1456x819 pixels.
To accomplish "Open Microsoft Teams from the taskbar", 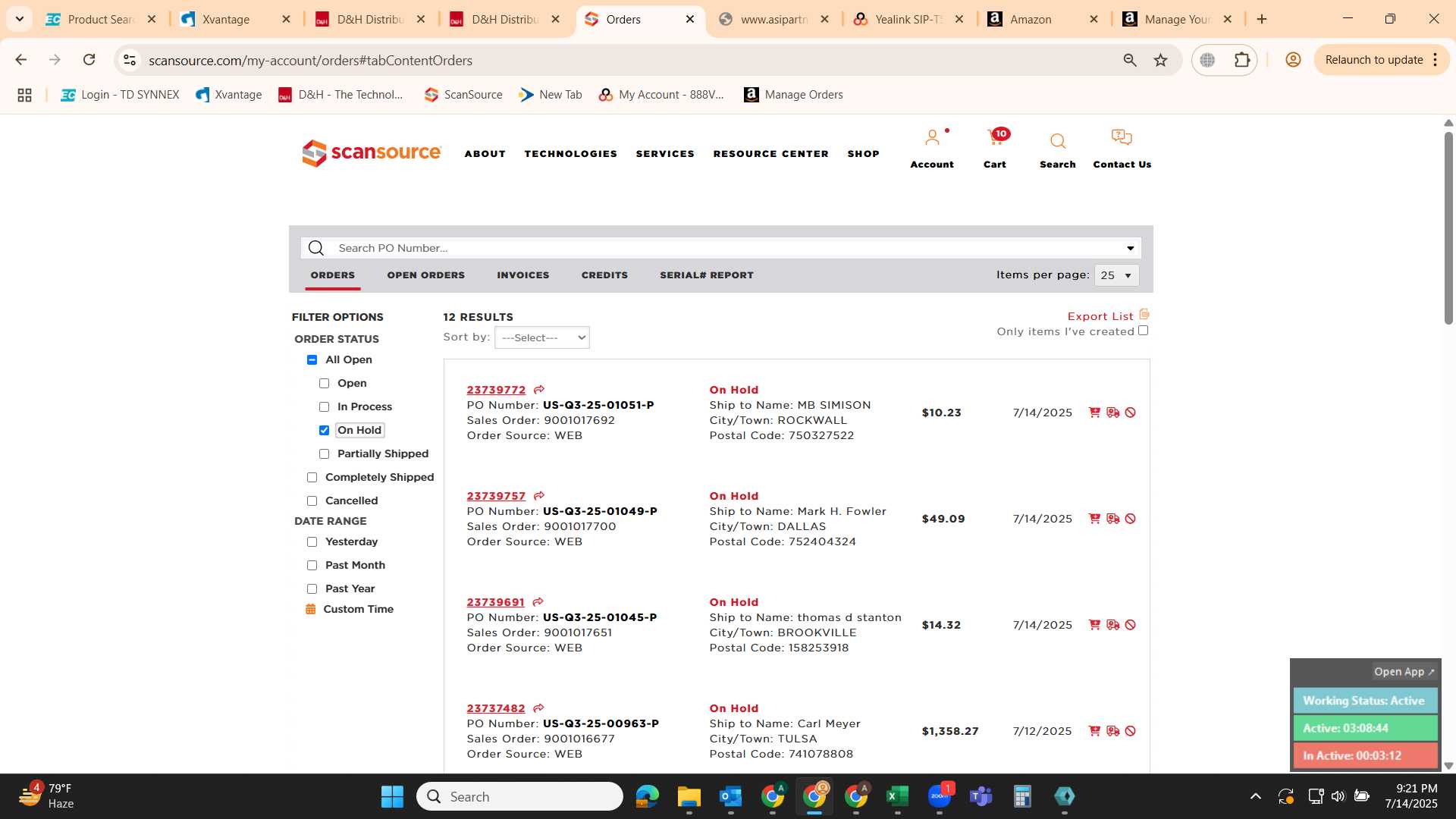I will (981, 796).
